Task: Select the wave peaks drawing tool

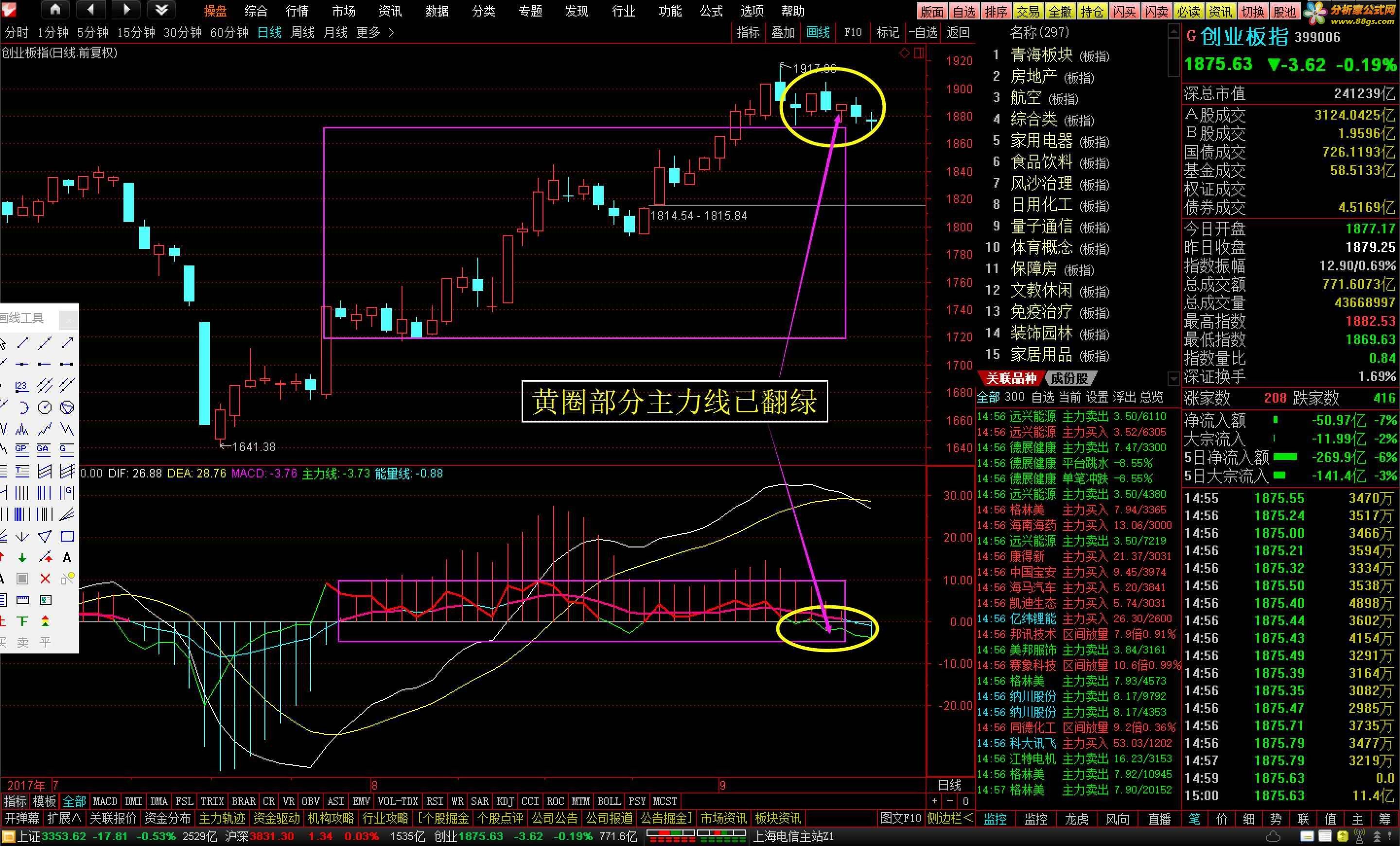Action: (22, 429)
